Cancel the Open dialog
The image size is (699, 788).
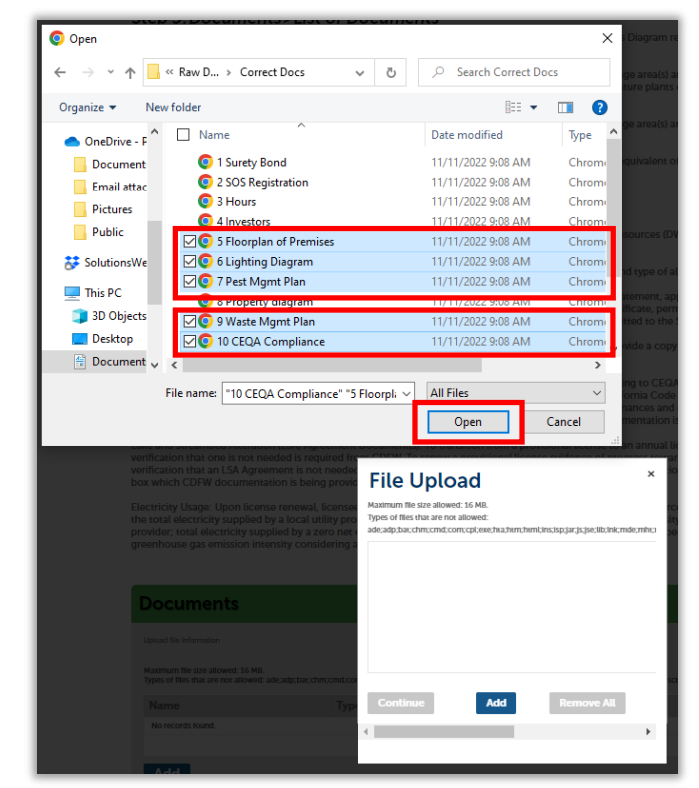(563, 422)
